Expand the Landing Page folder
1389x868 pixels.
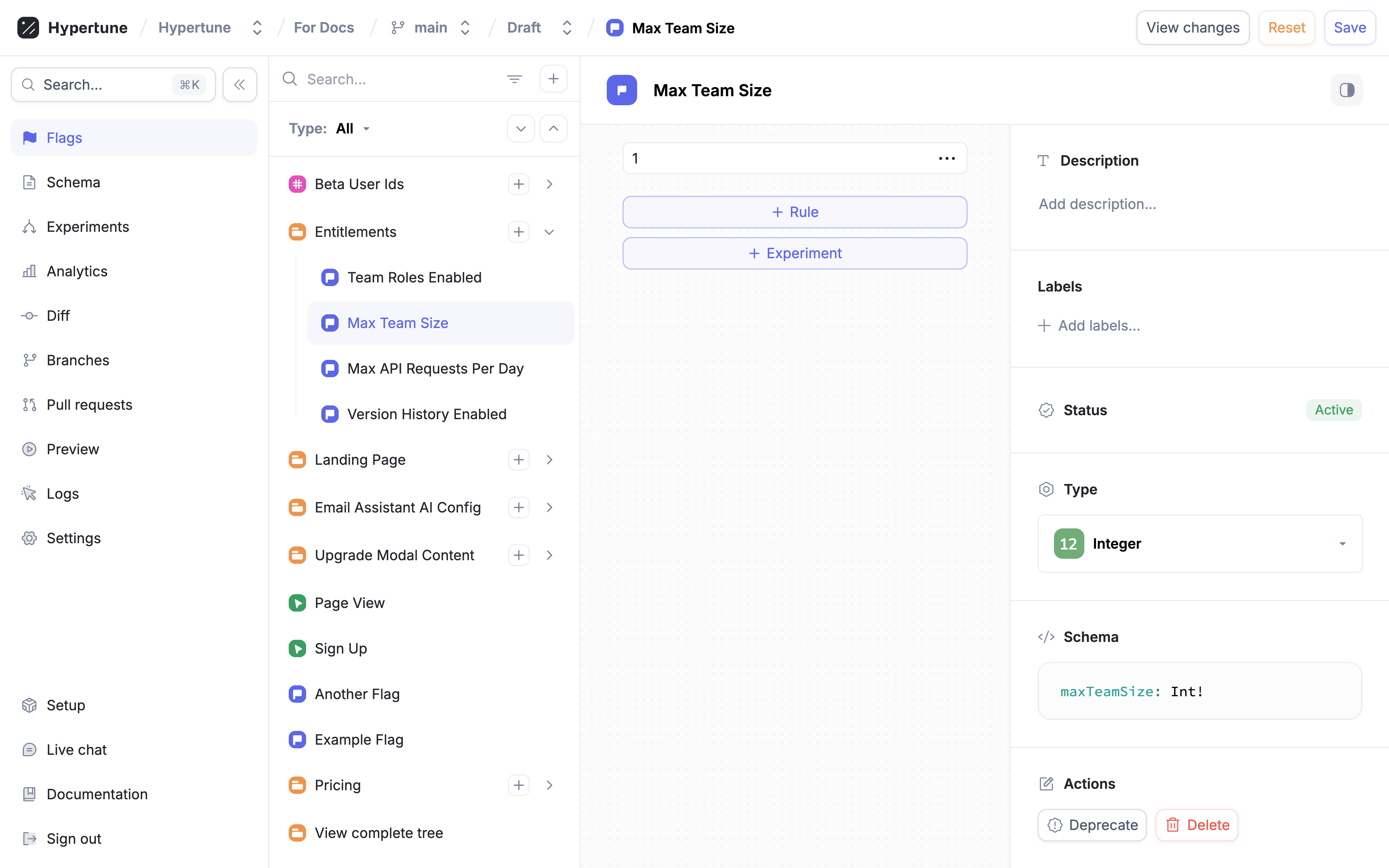pos(549,460)
